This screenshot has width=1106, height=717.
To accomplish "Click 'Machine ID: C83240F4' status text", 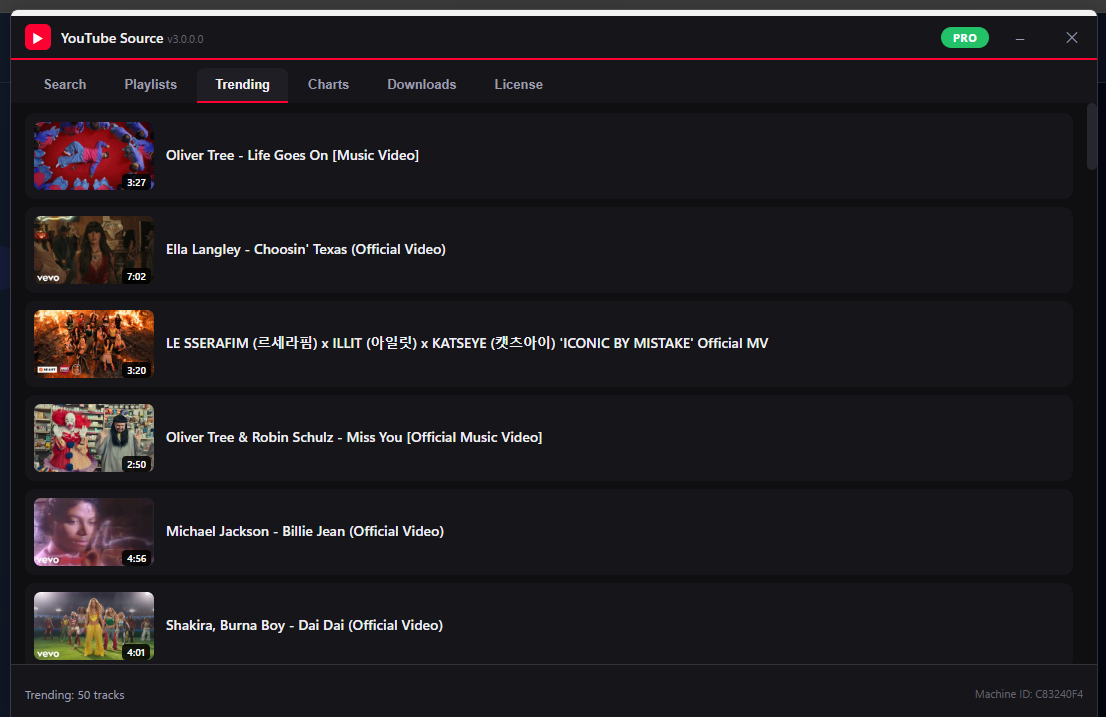I will click(x=1028, y=694).
